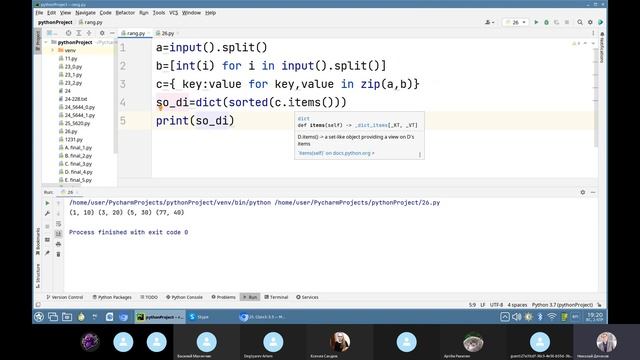This screenshot has width=640, height=360.
Task: Open 24_5644_0.py in project tree
Action: [x=79, y=107]
